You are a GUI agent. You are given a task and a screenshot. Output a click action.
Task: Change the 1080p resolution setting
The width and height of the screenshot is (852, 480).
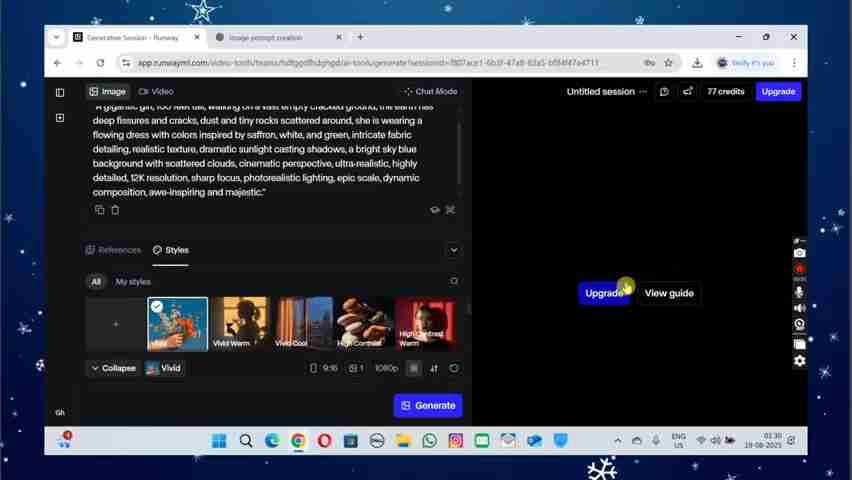386,368
